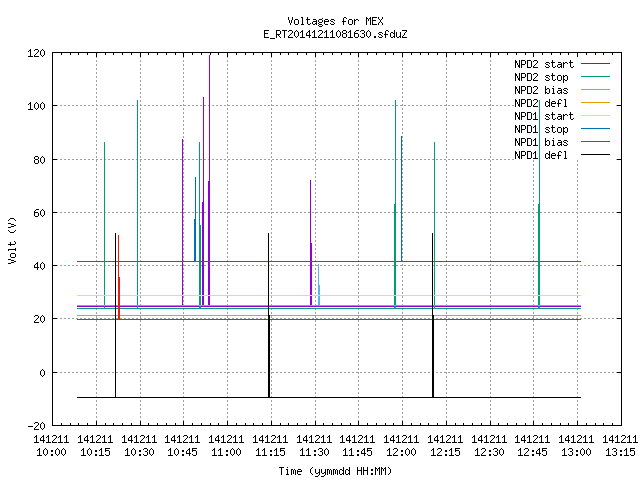Click the 'NPD1 bias' legend label
This screenshot has width=640, height=480.
[541, 142]
